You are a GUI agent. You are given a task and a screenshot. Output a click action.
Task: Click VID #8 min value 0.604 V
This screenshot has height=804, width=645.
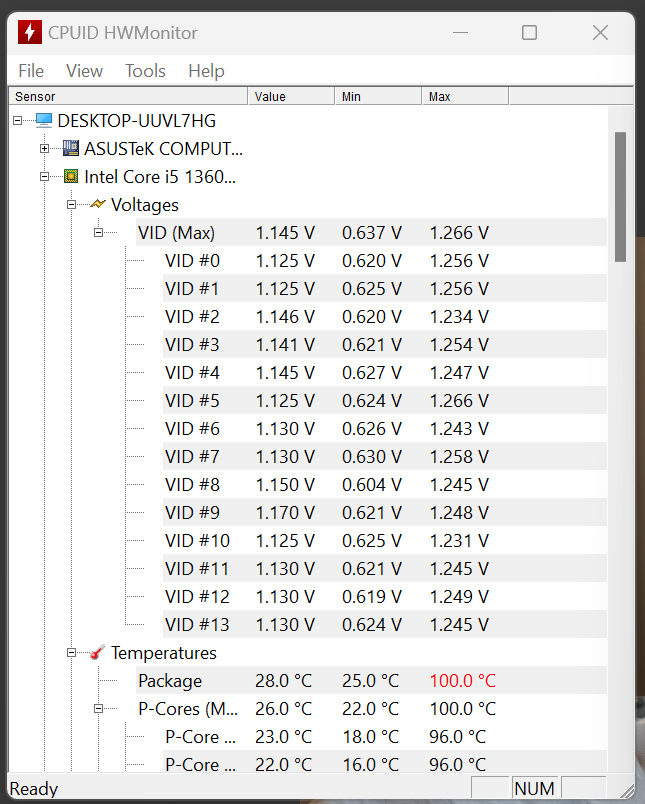click(x=372, y=485)
